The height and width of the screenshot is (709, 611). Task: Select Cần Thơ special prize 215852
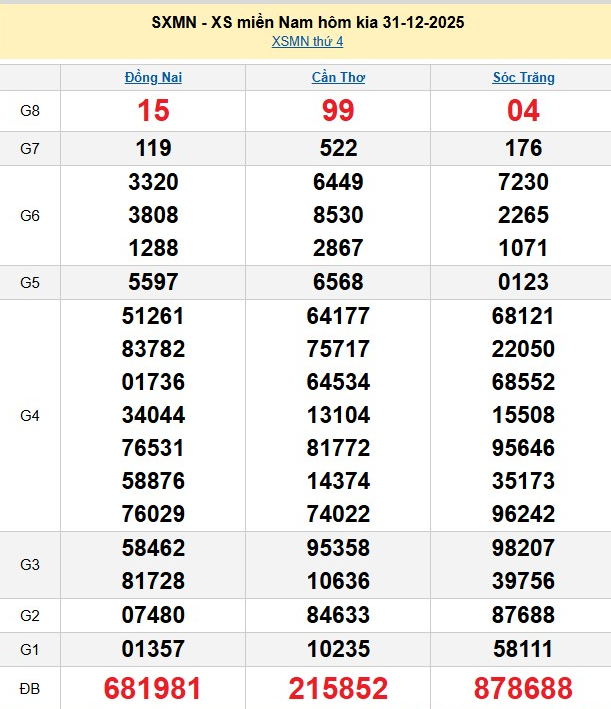point(338,688)
